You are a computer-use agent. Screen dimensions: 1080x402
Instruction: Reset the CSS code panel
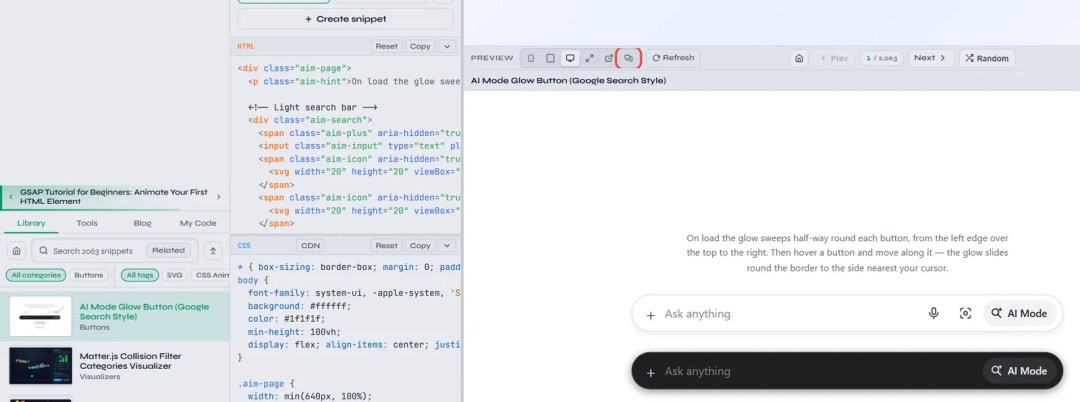(x=386, y=246)
